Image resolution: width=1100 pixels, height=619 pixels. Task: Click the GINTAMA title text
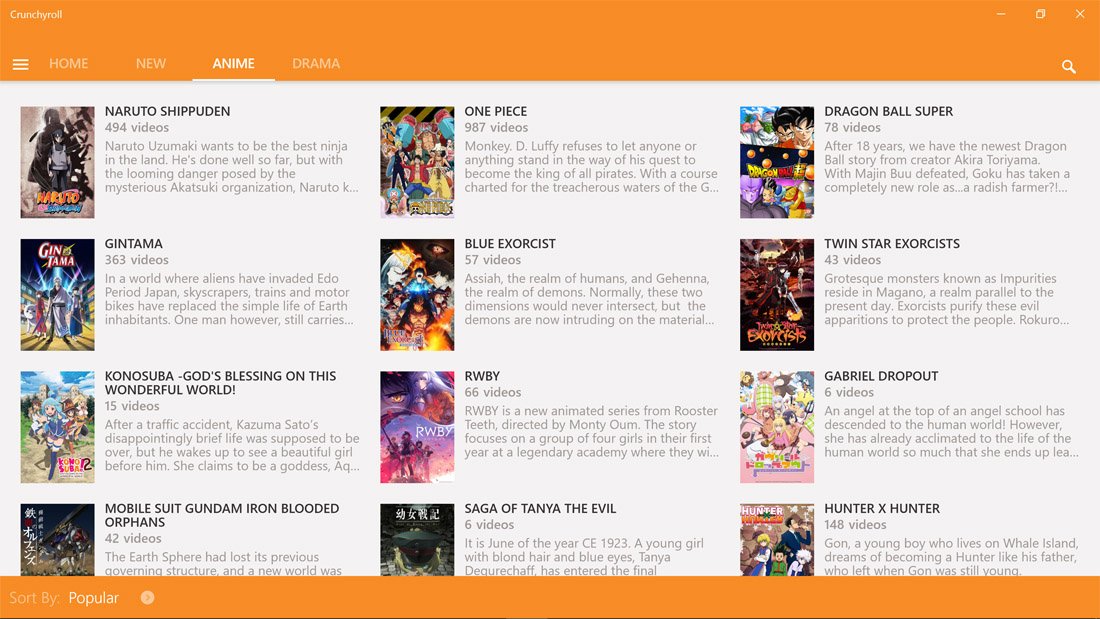(x=134, y=244)
